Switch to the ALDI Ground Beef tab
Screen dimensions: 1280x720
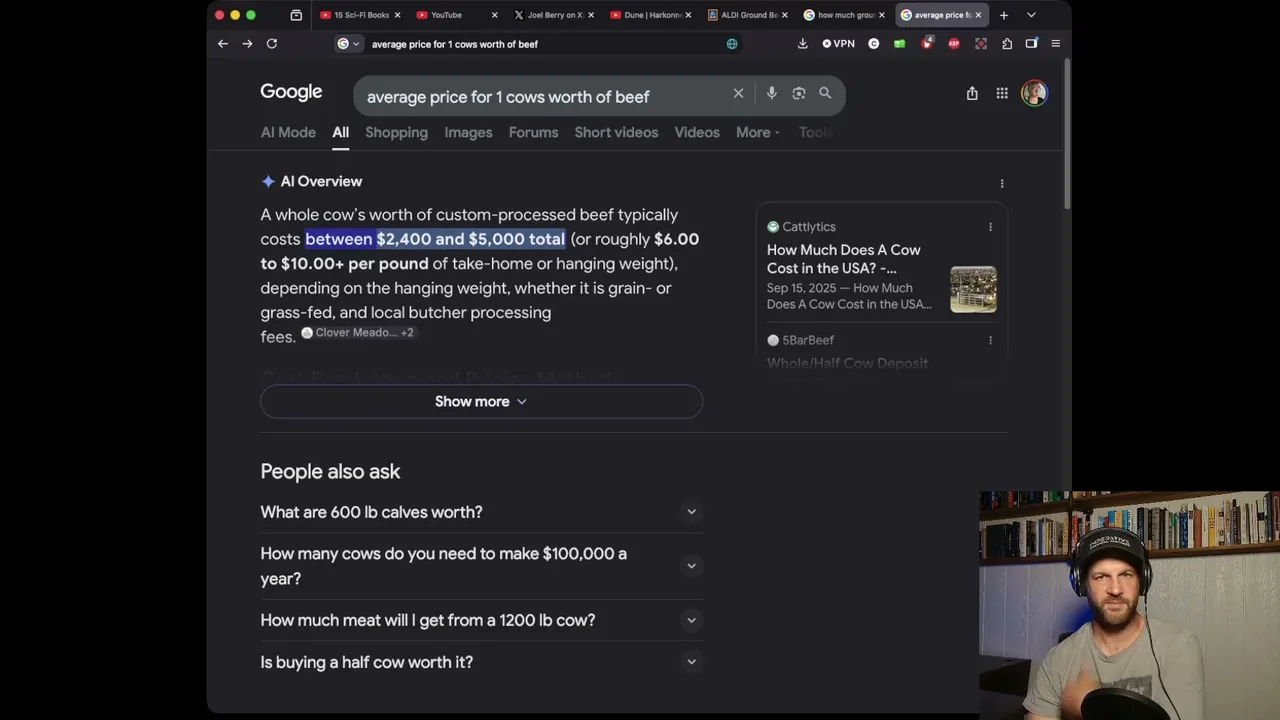click(746, 15)
